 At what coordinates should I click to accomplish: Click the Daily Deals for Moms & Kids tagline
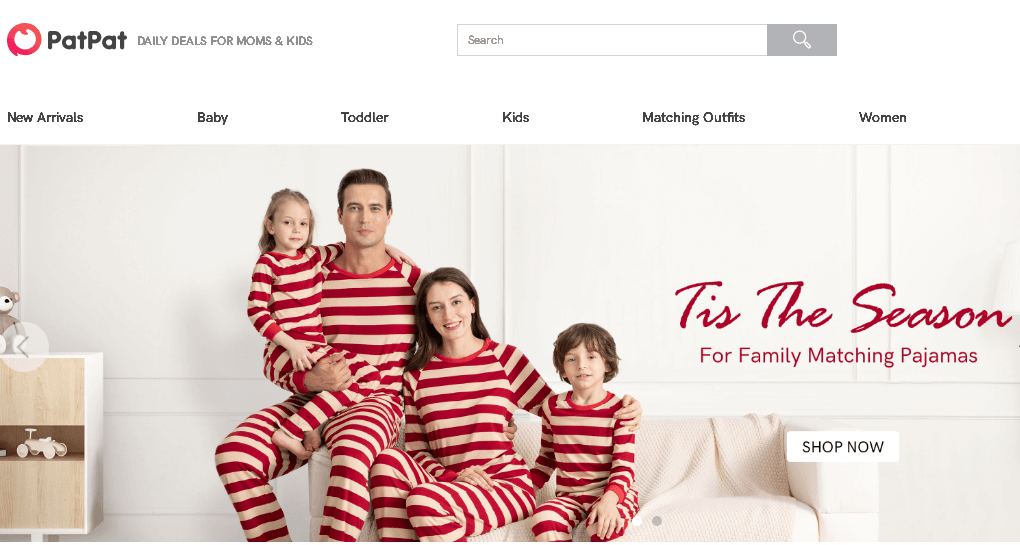coord(225,41)
